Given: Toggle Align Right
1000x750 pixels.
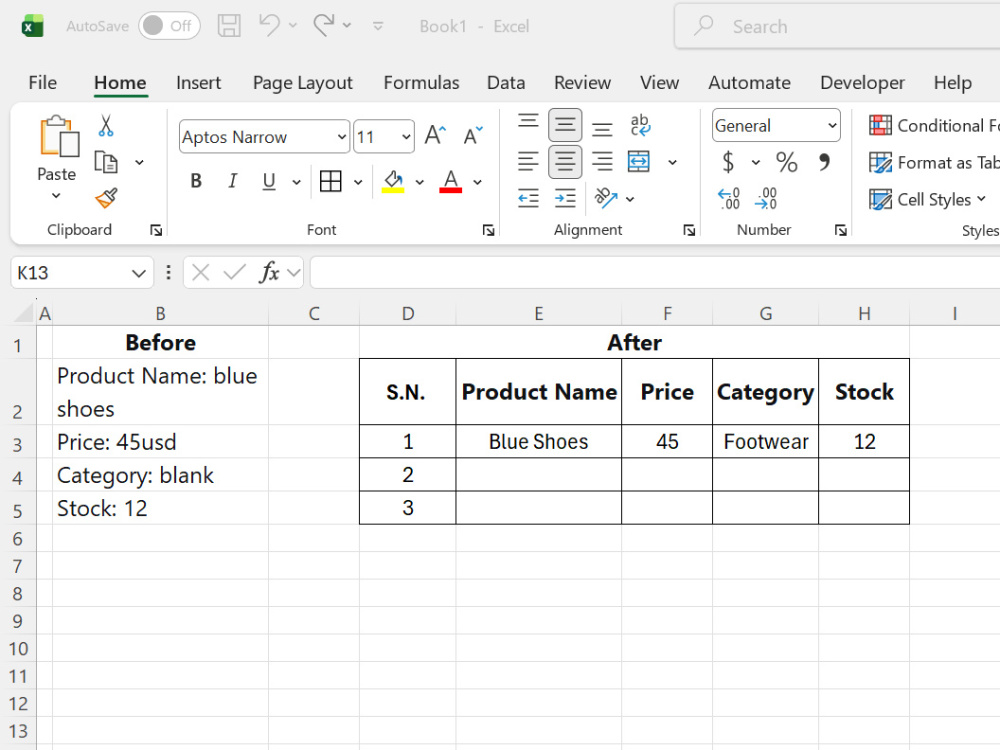Looking at the screenshot, I should tap(602, 162).
